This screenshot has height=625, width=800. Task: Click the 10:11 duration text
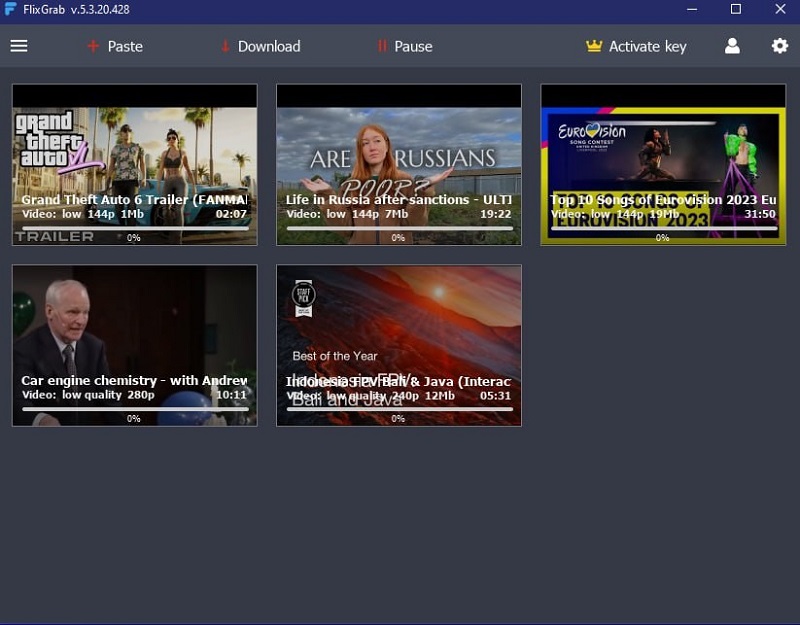coord(231,395)
